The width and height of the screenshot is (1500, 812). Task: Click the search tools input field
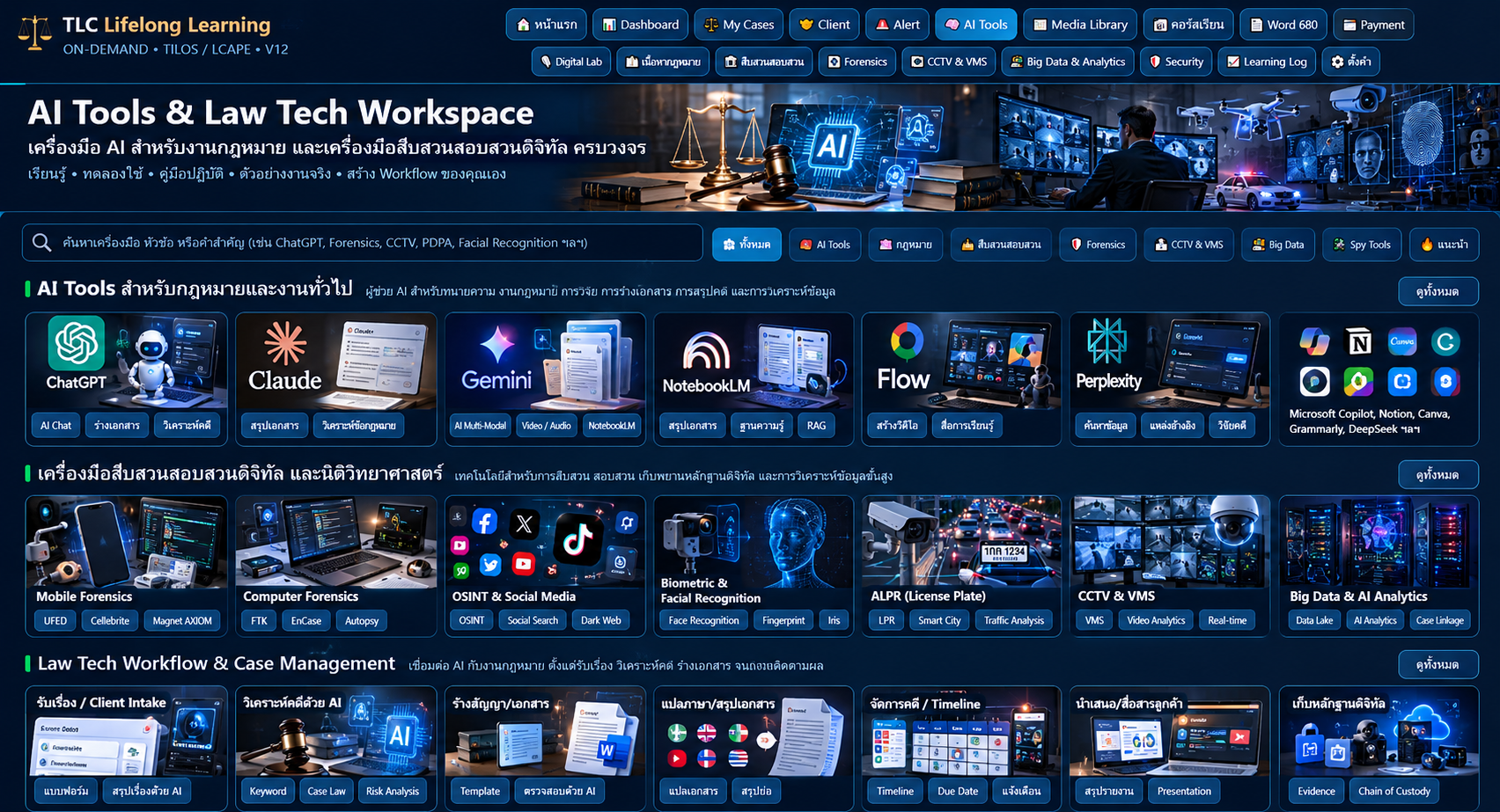pos(362,243)
